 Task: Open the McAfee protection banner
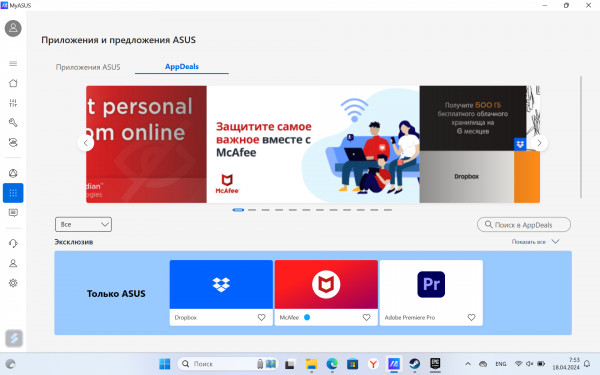coord(313,144)
